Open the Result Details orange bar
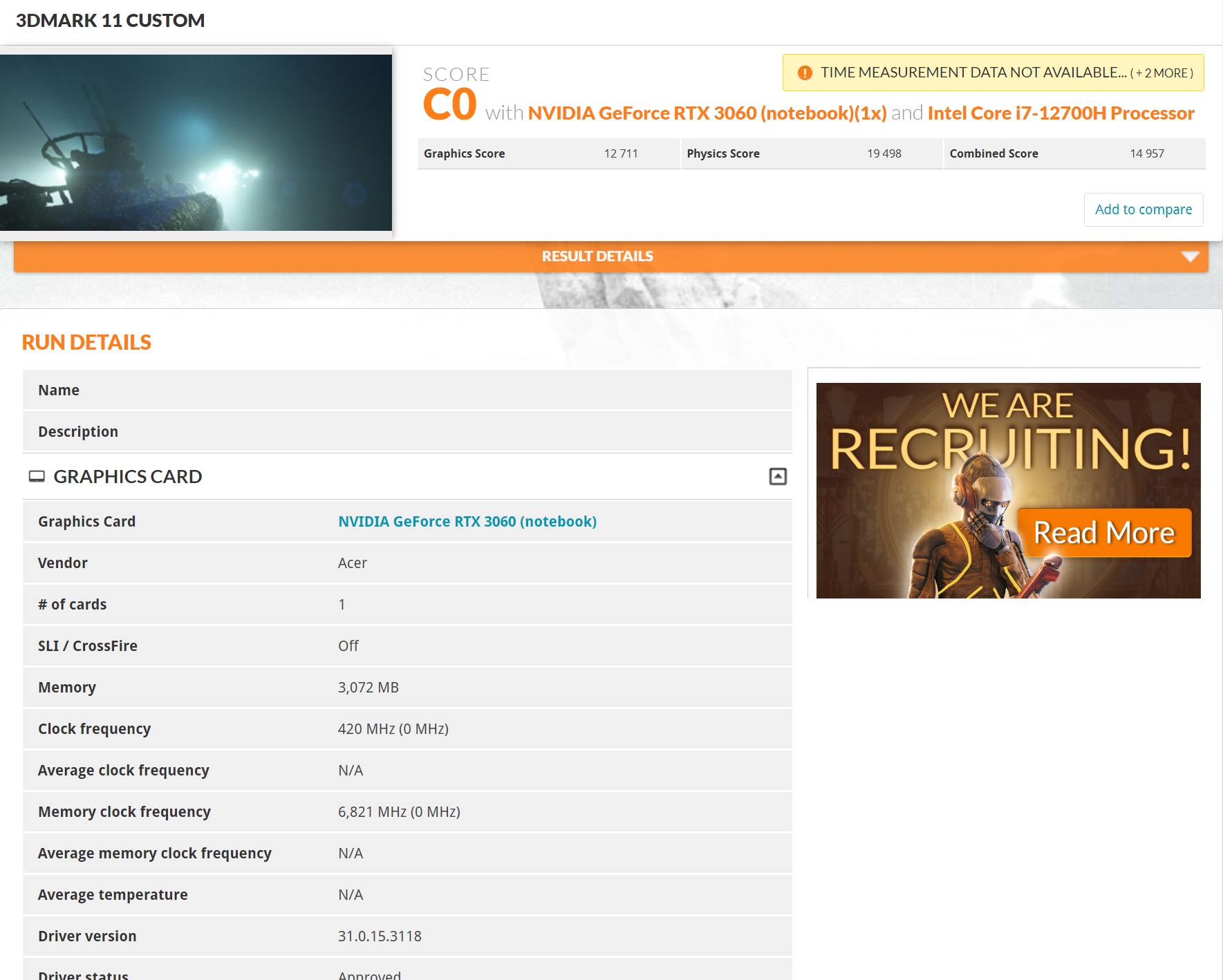The height and width of the screenshot is (980, 1223). coord(597,256)
